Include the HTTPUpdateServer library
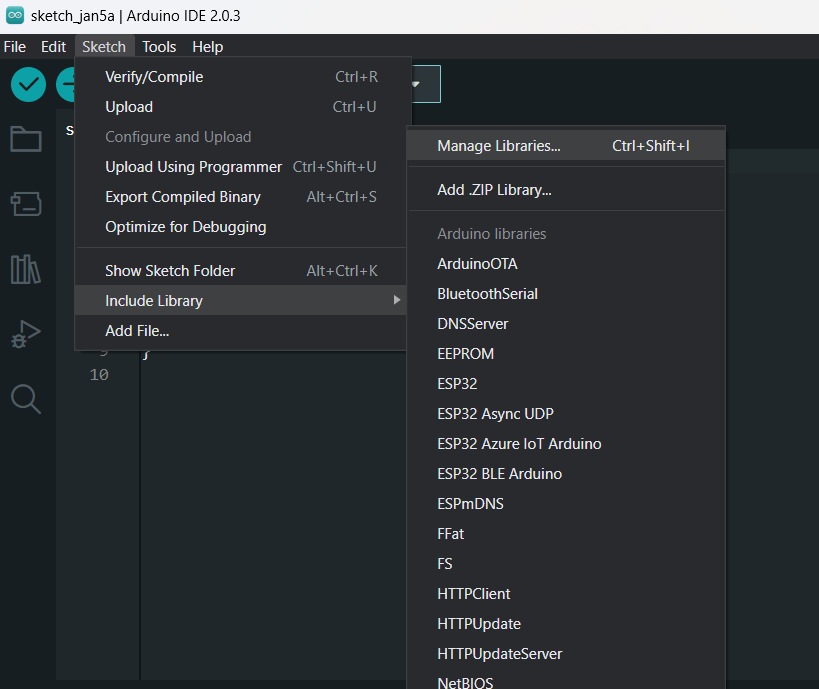Image resolution: width=819 pixels, height=689 pixels. (566, 654)
